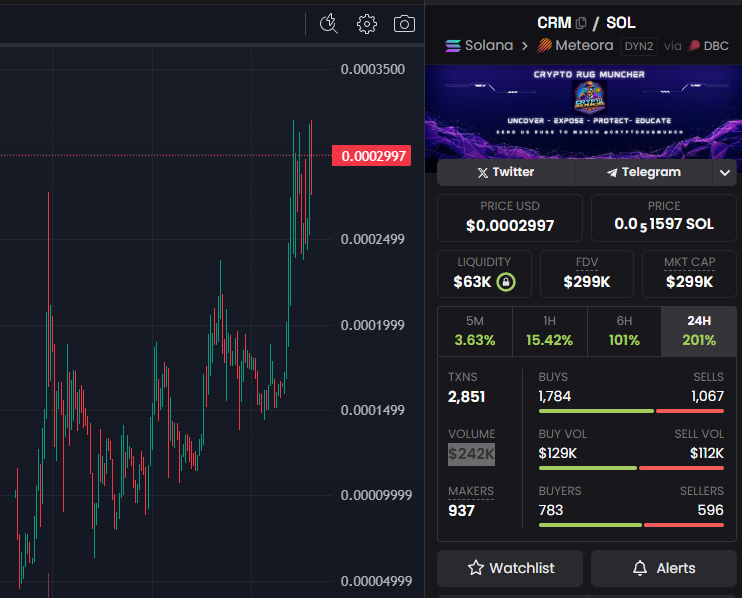Click the FDV $299K box
This screenshot has width=742, height=598.
click(587, 274)
